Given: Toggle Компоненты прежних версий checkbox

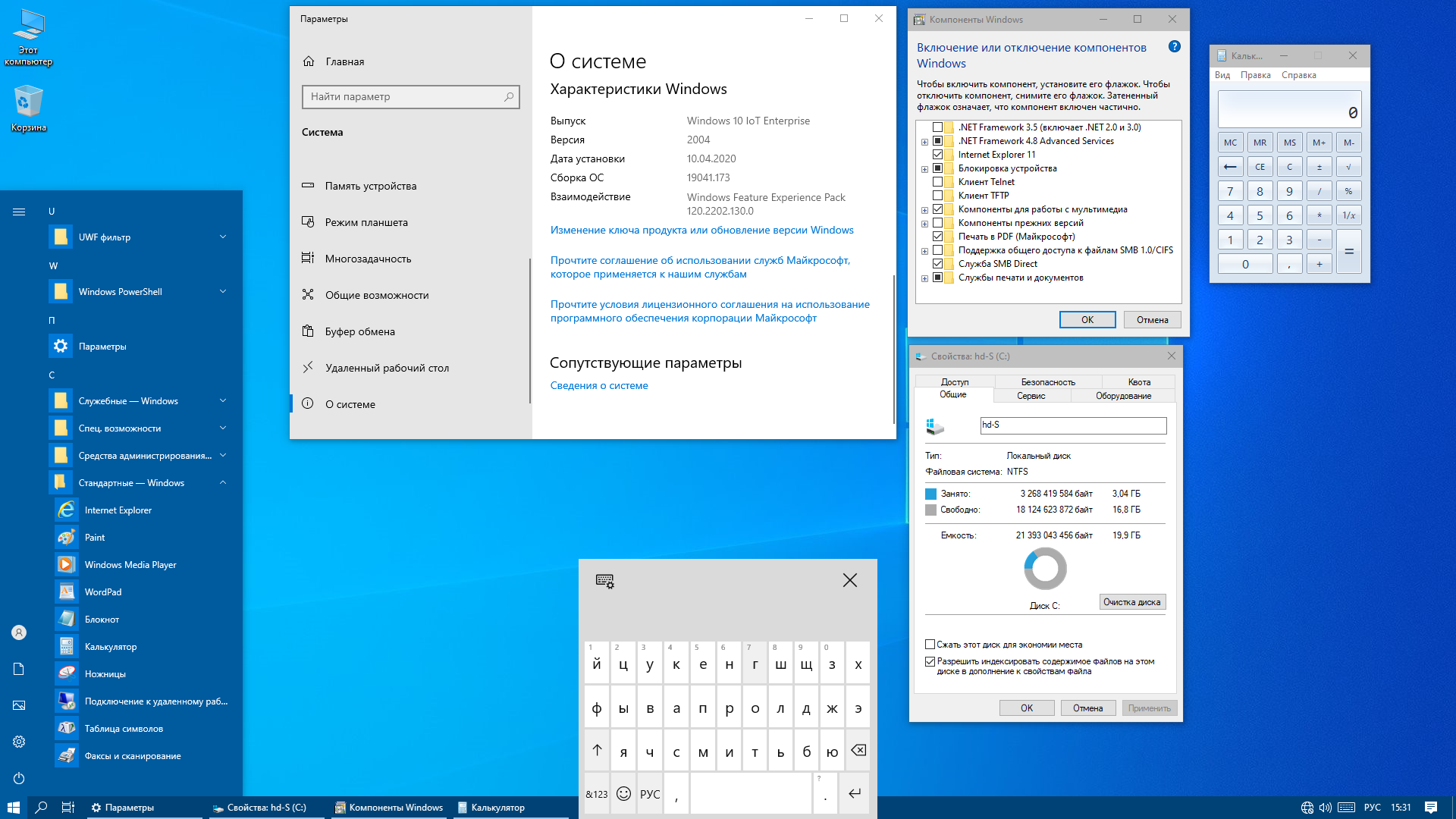Looking at the screenshot, I should click(938, 223).
